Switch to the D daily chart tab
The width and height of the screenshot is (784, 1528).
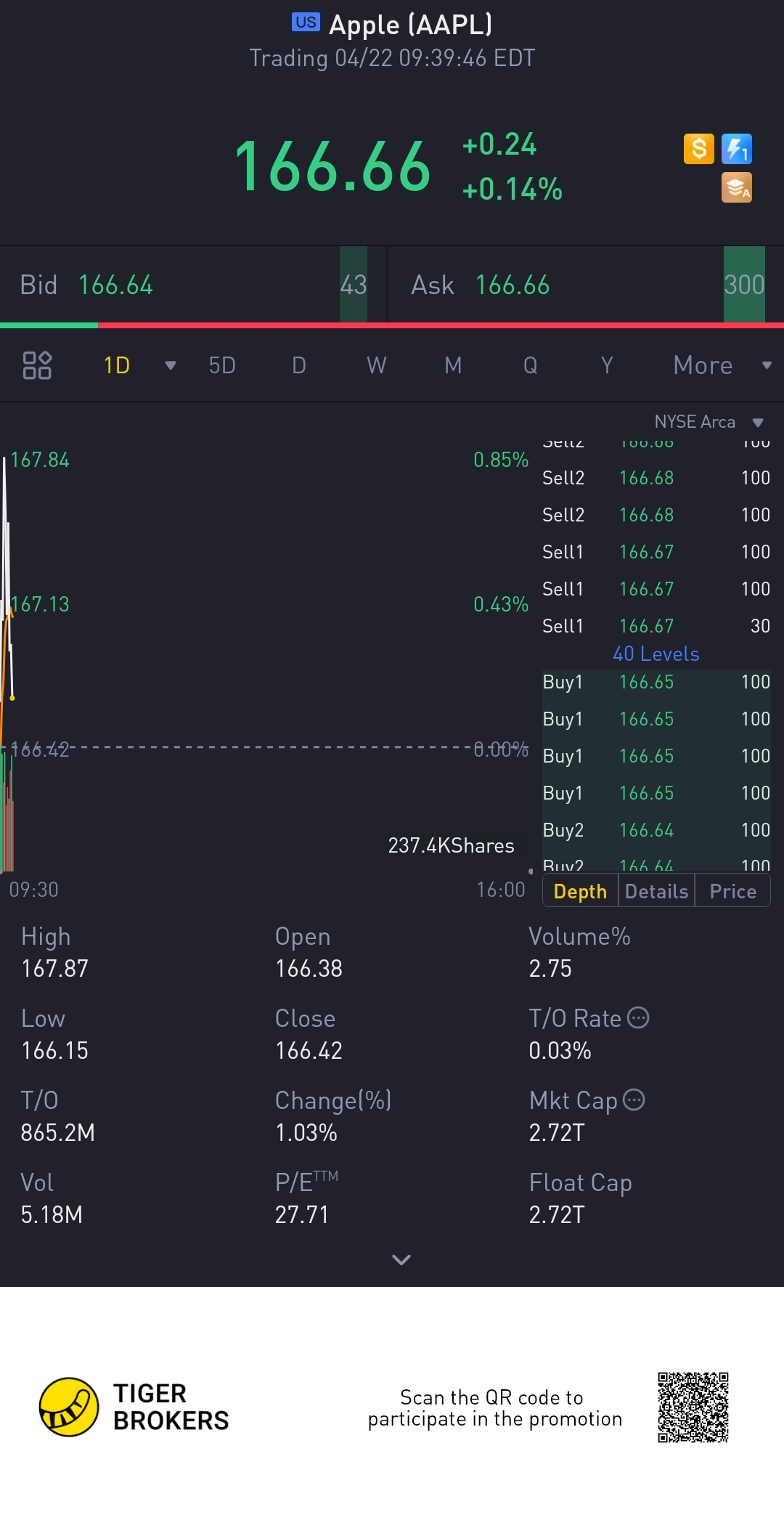[x=299, y=365]
